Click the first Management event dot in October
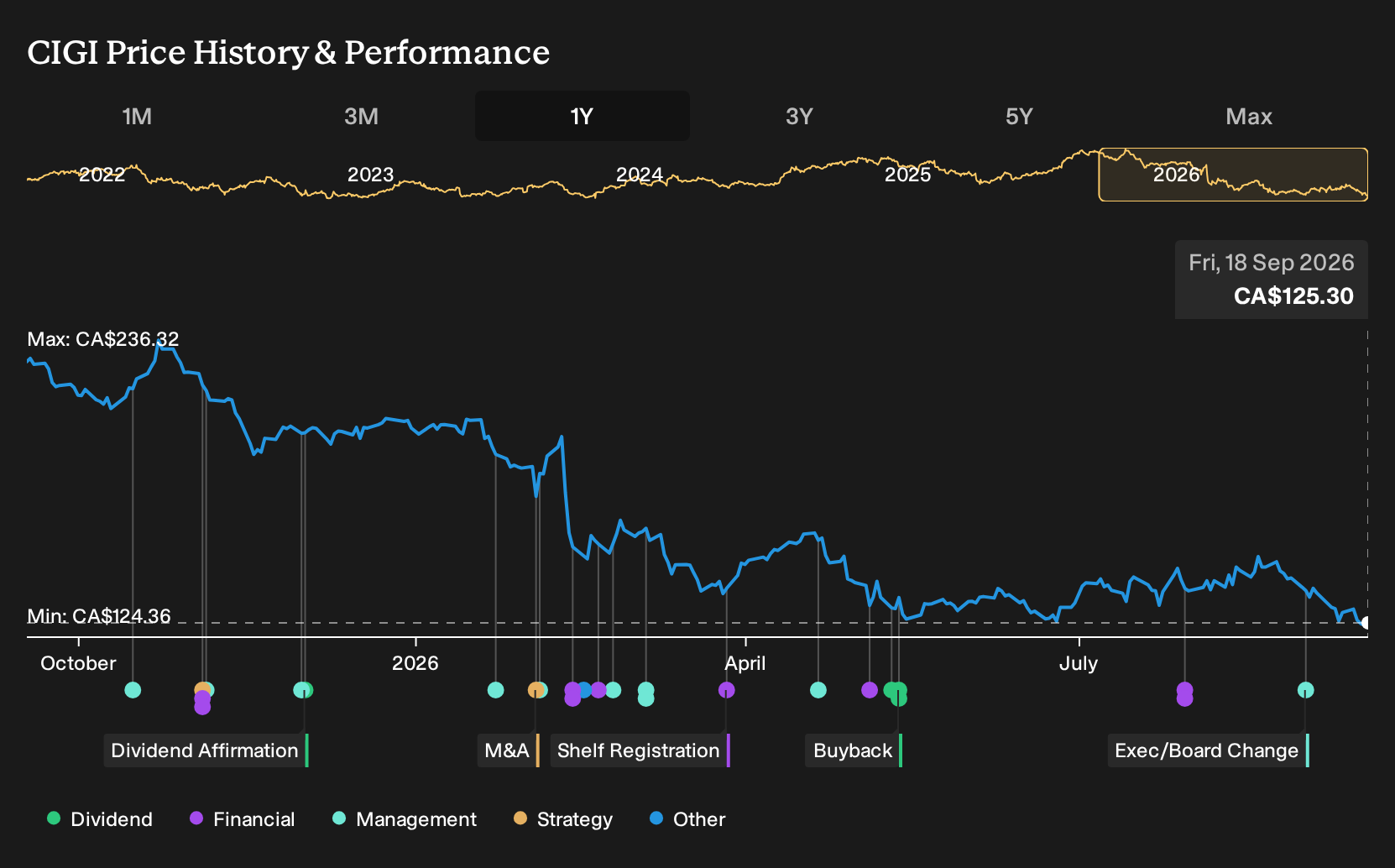The image size is (1395, 868). [133, 690]
